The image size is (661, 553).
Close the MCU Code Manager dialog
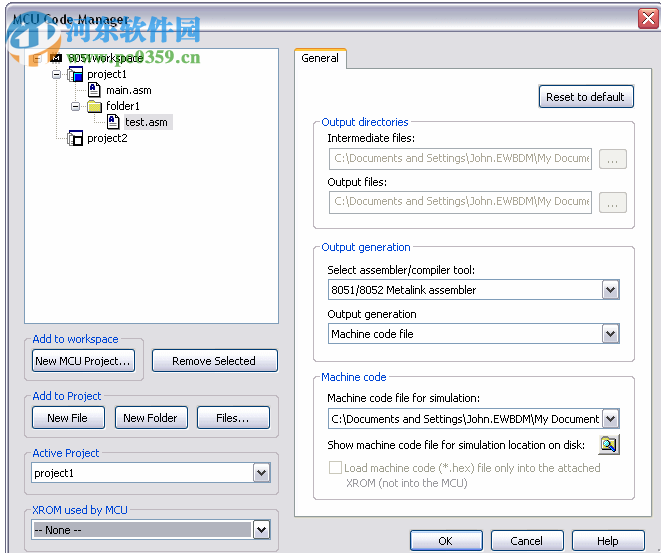[x=648, y=18]
